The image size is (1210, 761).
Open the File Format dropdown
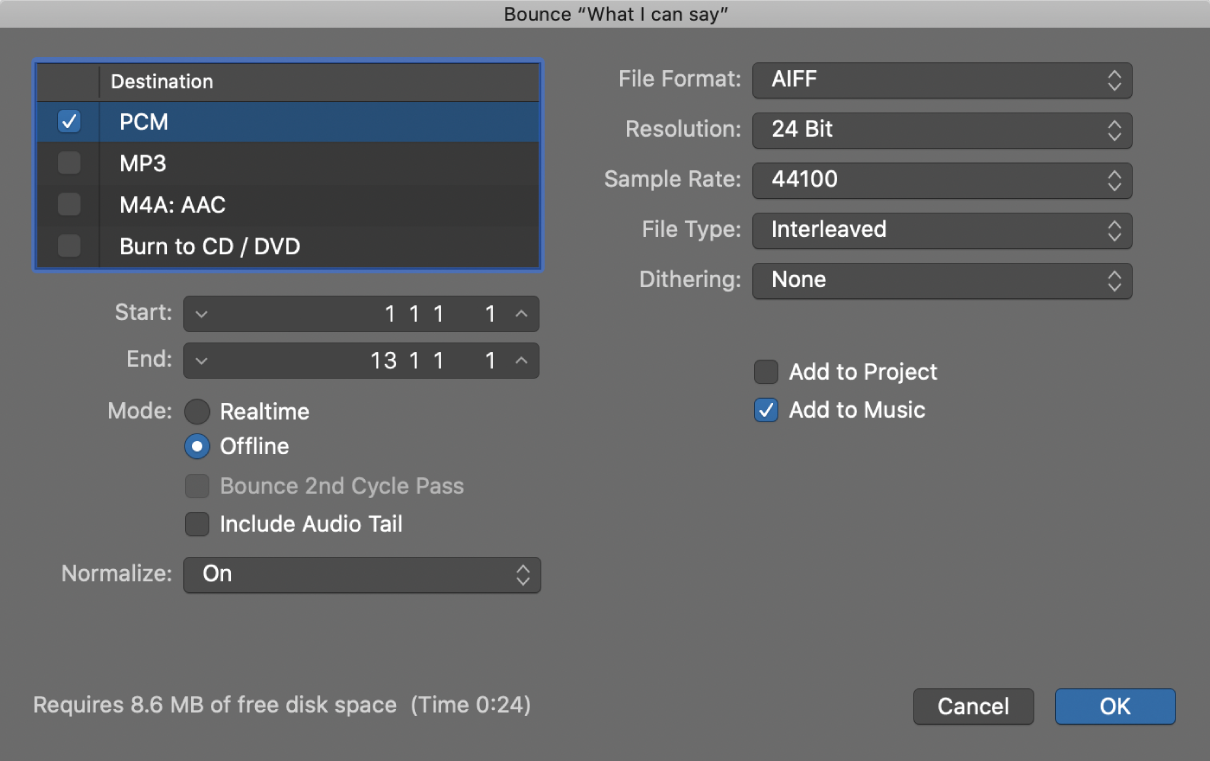(941, 80)
